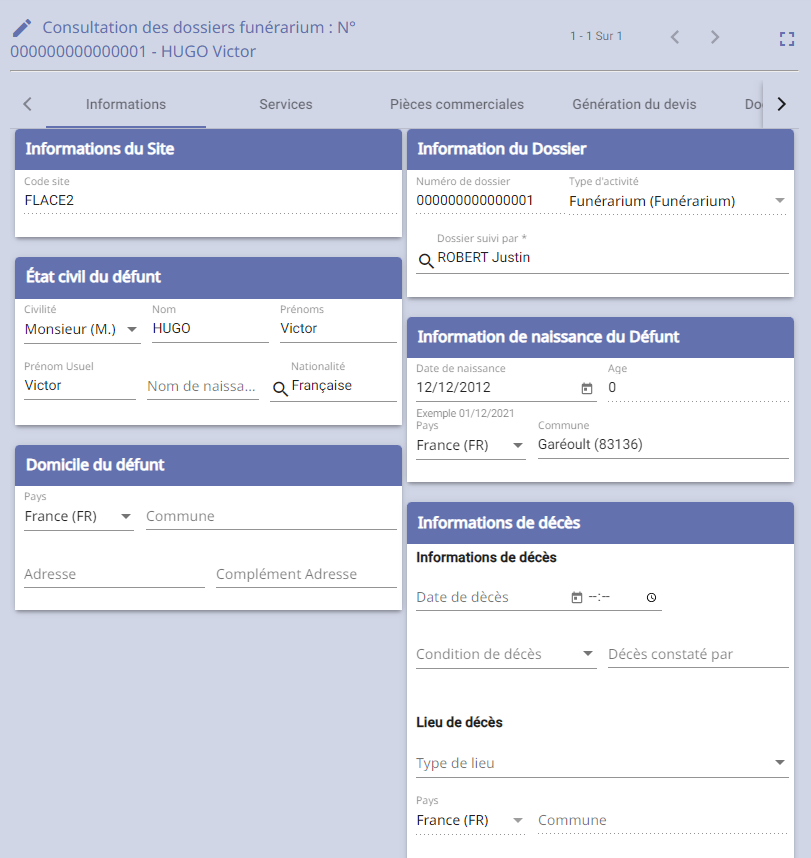The width and height of the screenshot is (811, 858).
Task: Expand Type d'activité dropdown
Action: pos(780,201)
